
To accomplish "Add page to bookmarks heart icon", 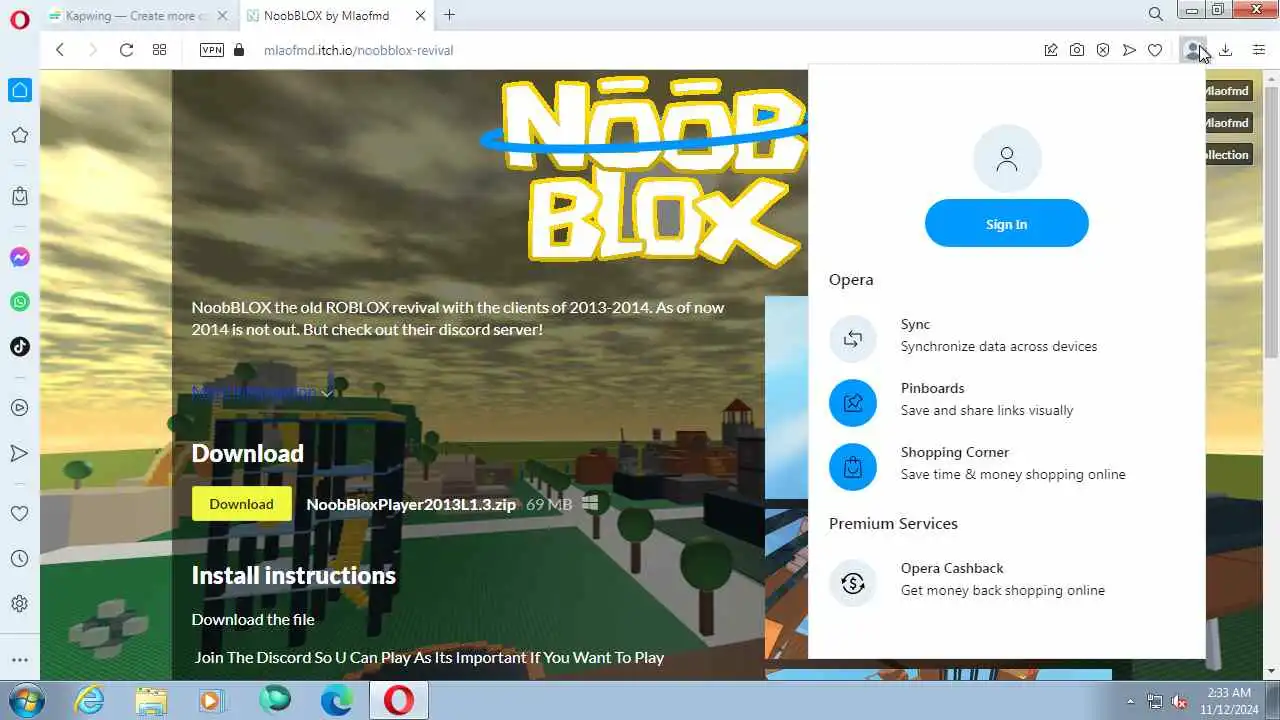I will click(1155, 50).
